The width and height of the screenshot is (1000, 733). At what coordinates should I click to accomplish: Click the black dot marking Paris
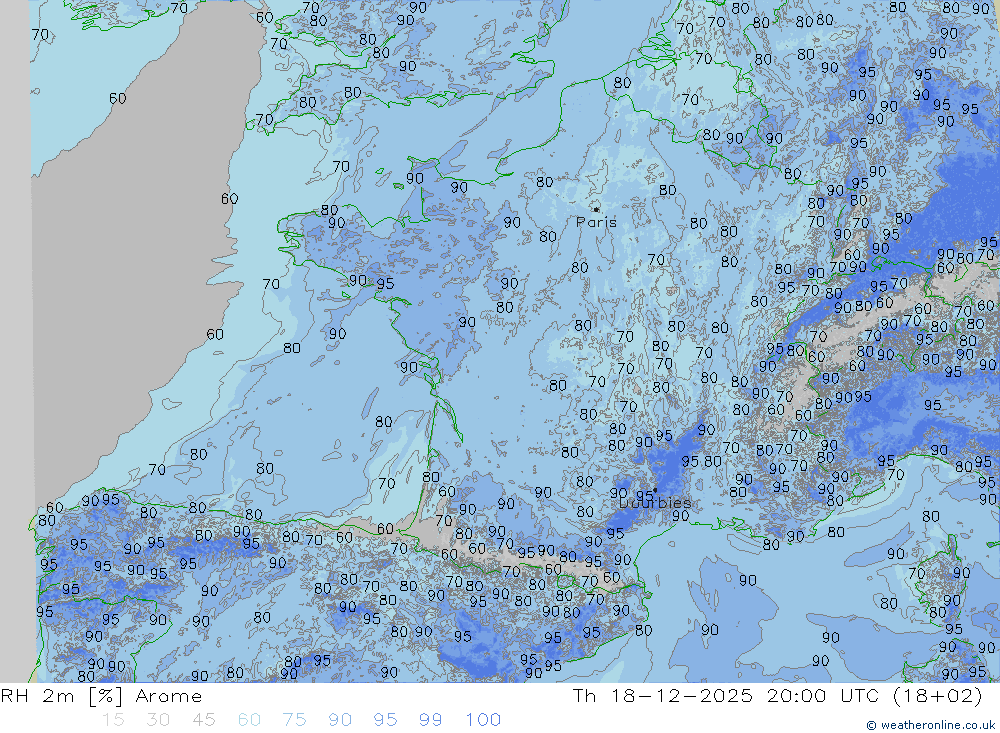(596, 209)
